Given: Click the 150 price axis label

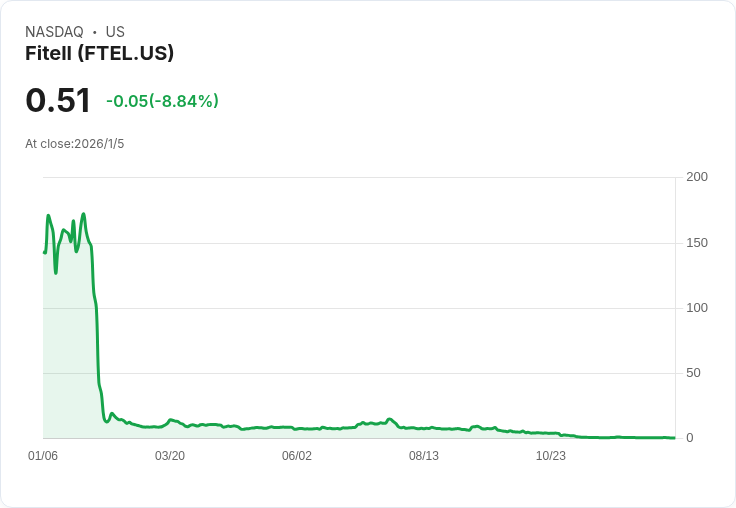Looking at the screenshot, I should click(697, 243).
